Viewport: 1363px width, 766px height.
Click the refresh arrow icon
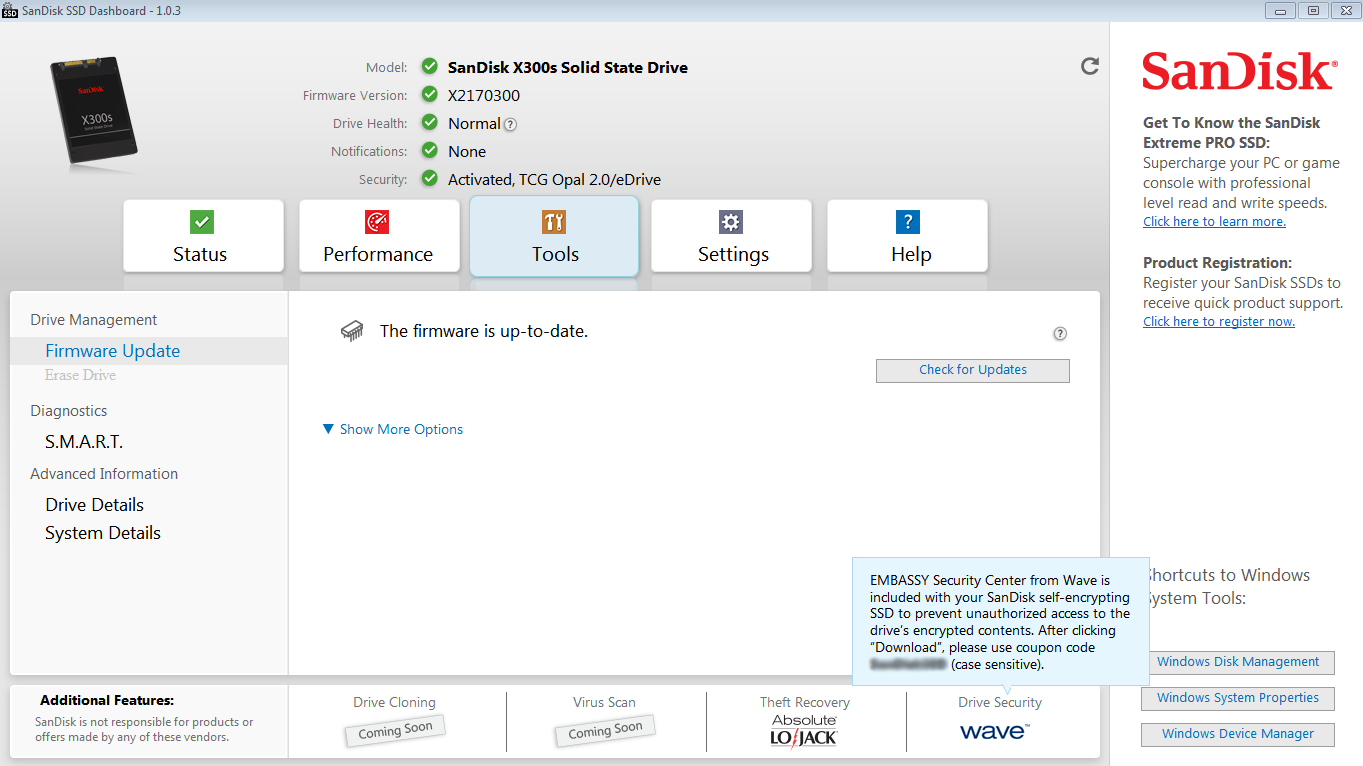(x=1090, y=66)
